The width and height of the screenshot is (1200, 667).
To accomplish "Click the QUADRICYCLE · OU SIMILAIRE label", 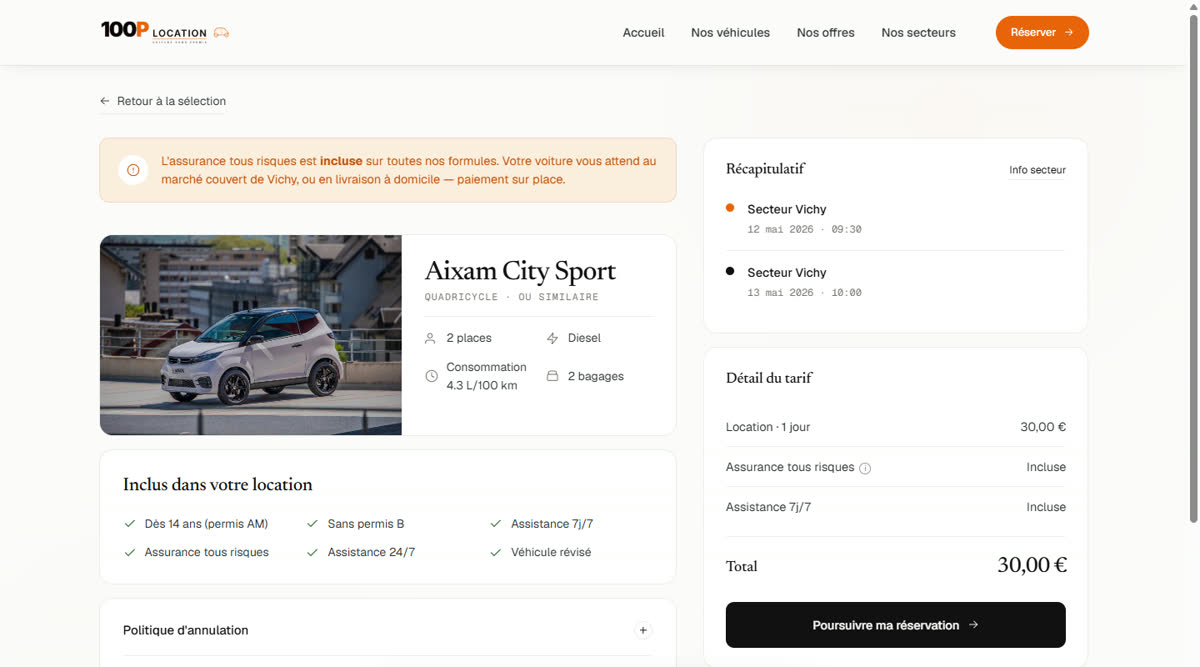I will pyautogui.click(x=511, y=297).
